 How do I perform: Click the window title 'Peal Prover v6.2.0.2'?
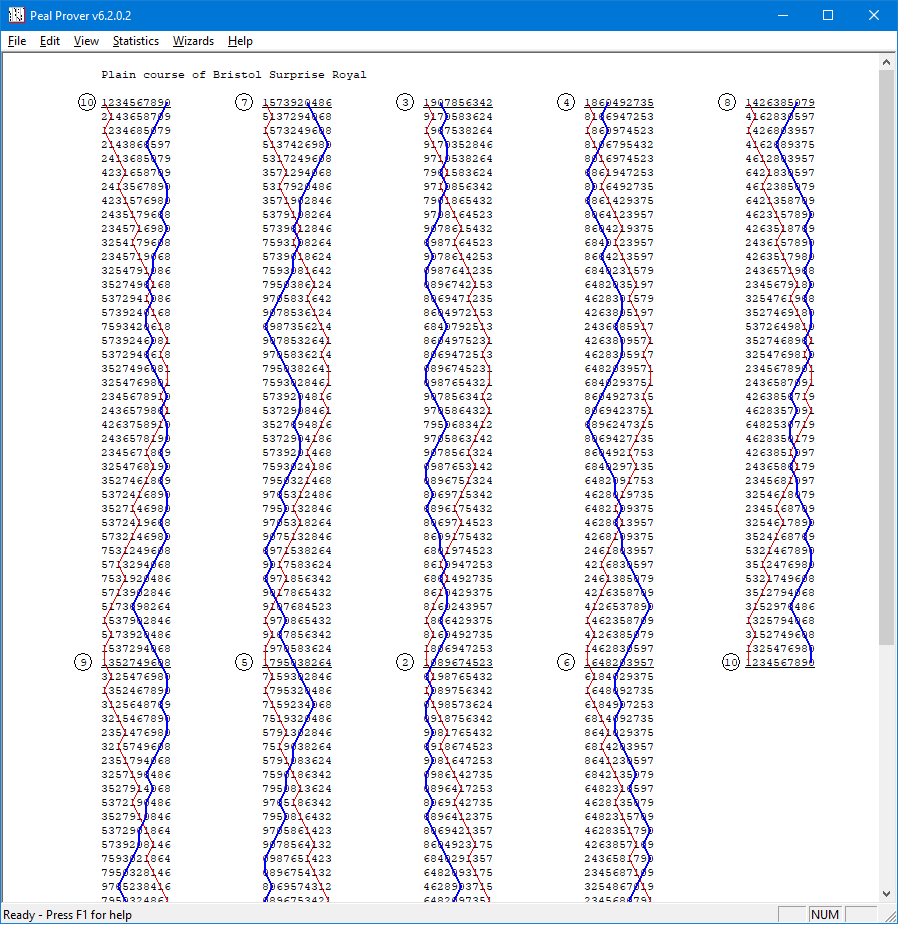click(x=80, y=16)
